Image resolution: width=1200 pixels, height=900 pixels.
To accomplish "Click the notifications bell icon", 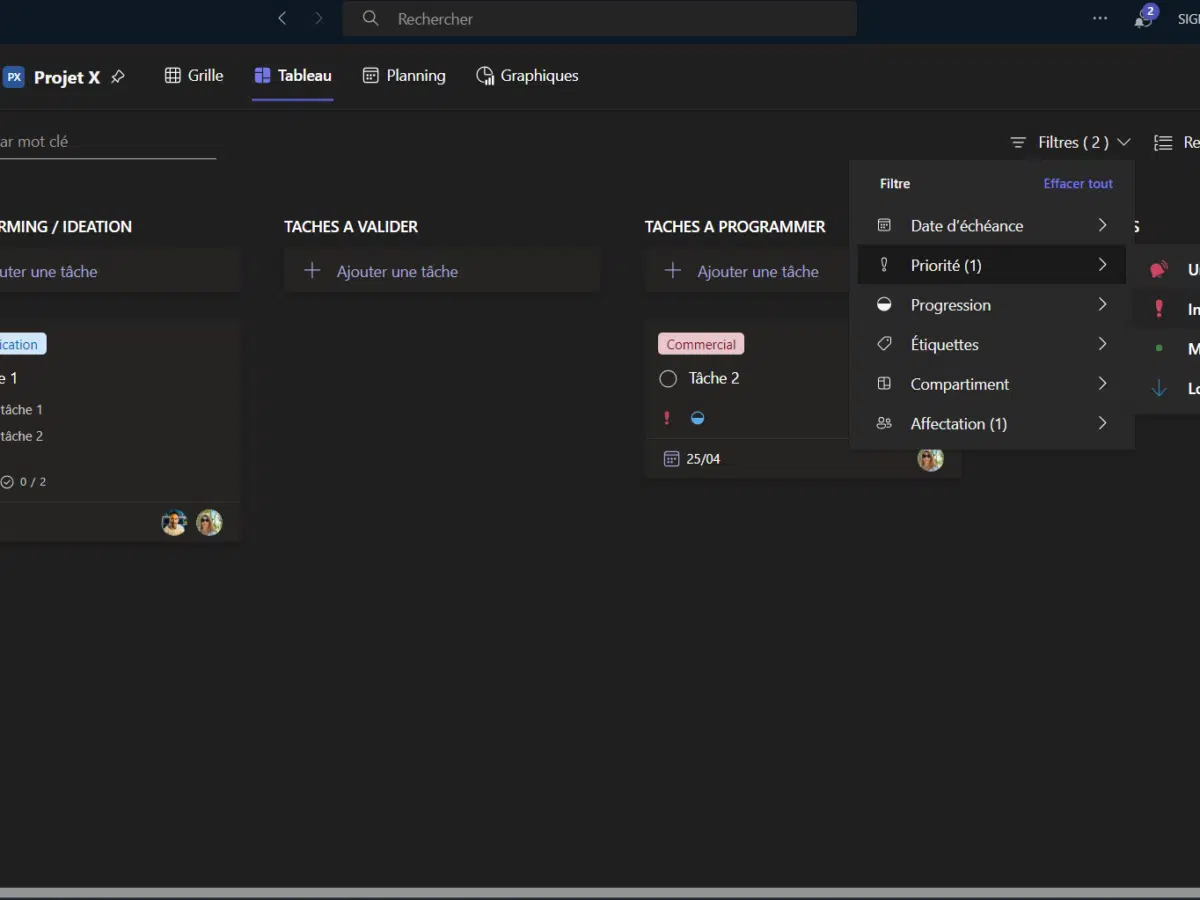I will click(x=1143, y=20).
